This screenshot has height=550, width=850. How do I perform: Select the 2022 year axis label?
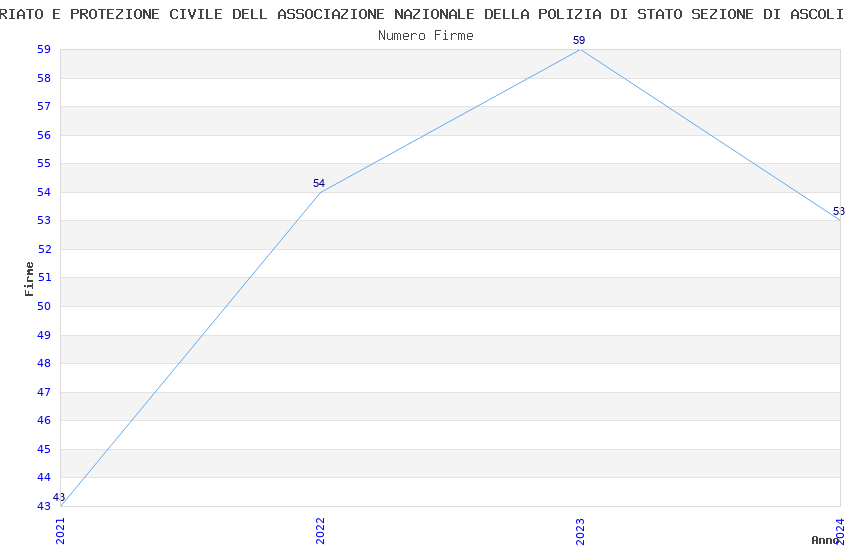tap(320, 530)
